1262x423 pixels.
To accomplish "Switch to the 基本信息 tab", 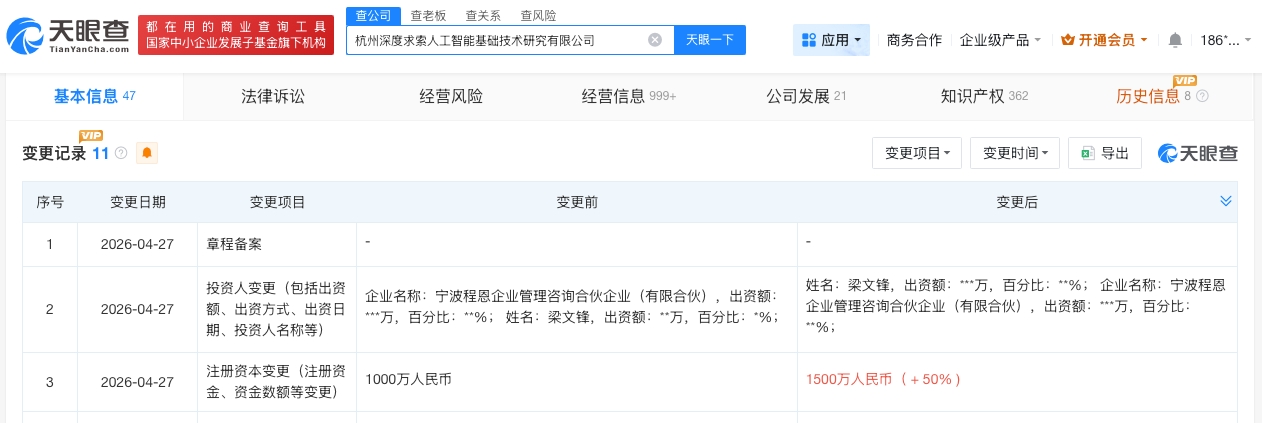I will coord(94,97).
